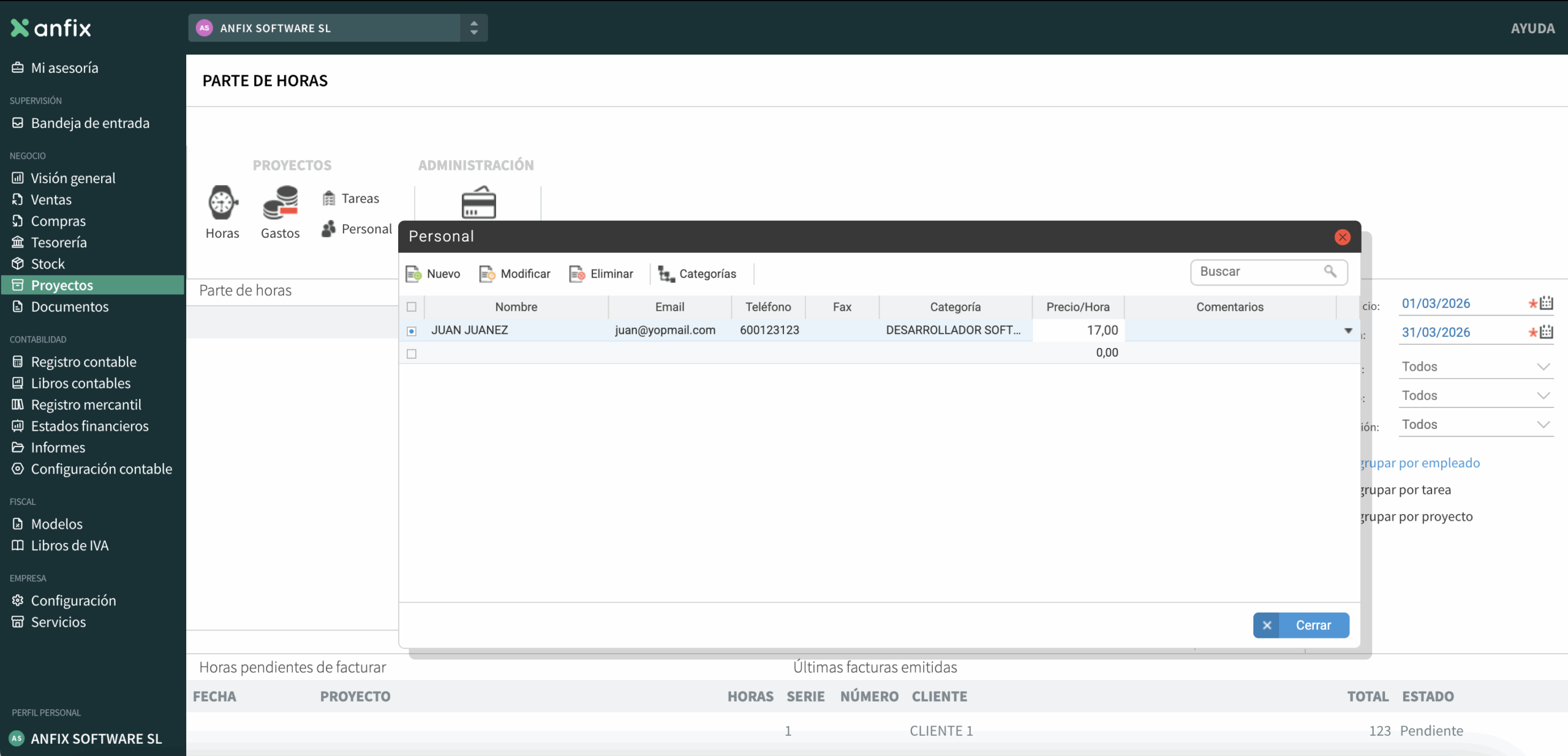Click the Administración card icon
Viewport: 1568px width, 756px height.
pos(478,203)
